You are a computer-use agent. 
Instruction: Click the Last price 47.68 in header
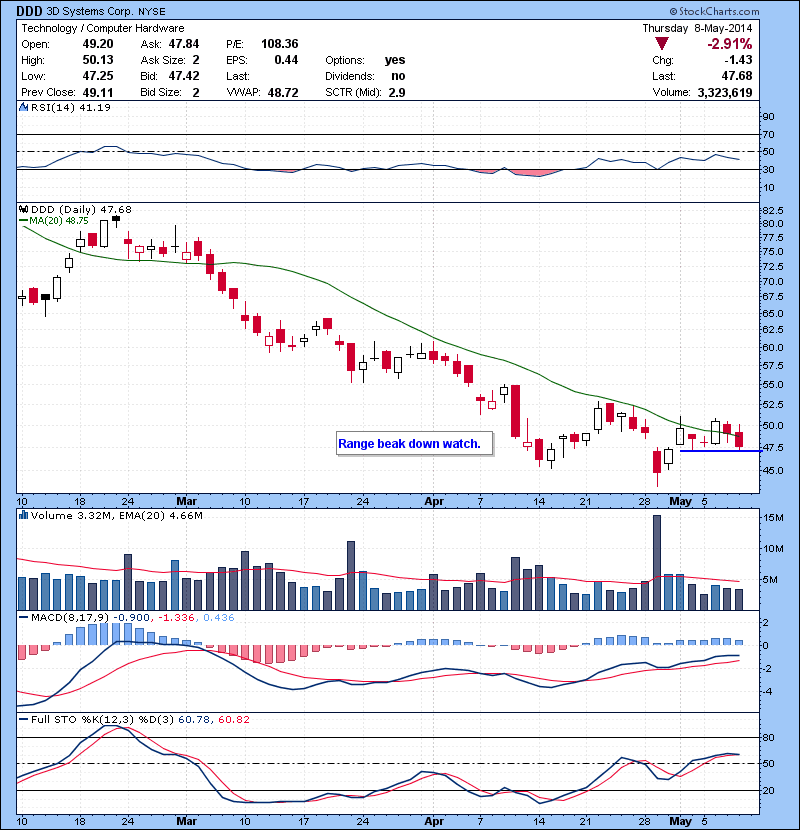(x=736, y=76)
